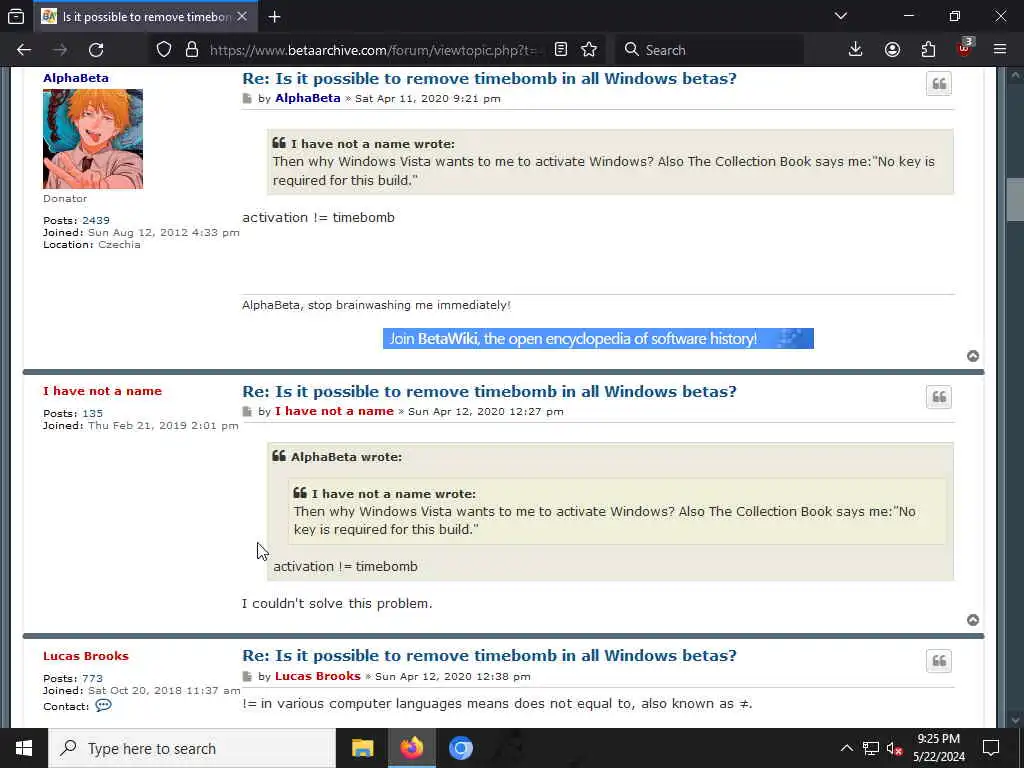Click 'Location: Czechia' text
Image resolution: width=1024 pixels, height=768 pixels.
click(x=91, y=245)
